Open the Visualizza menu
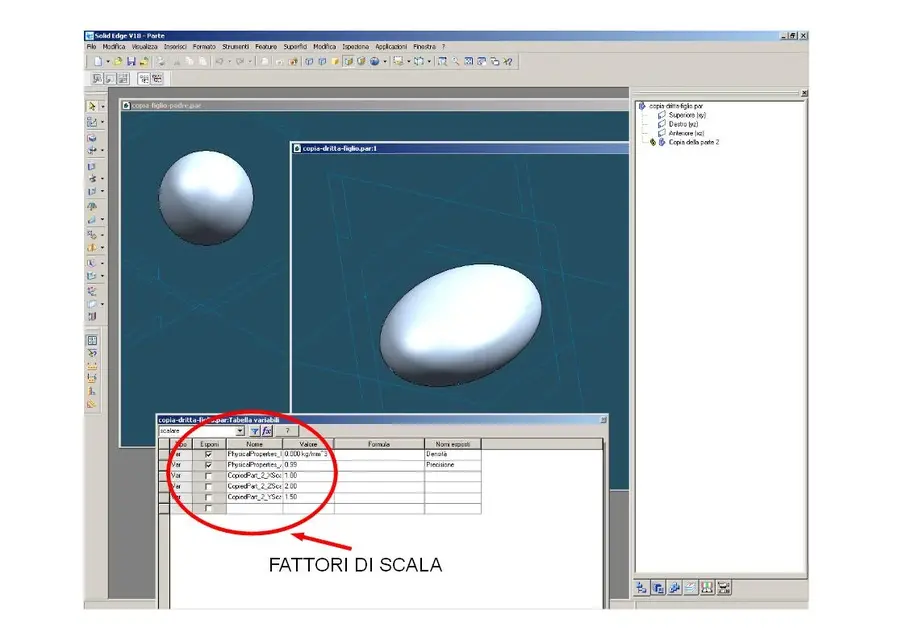 pos(144,47)
